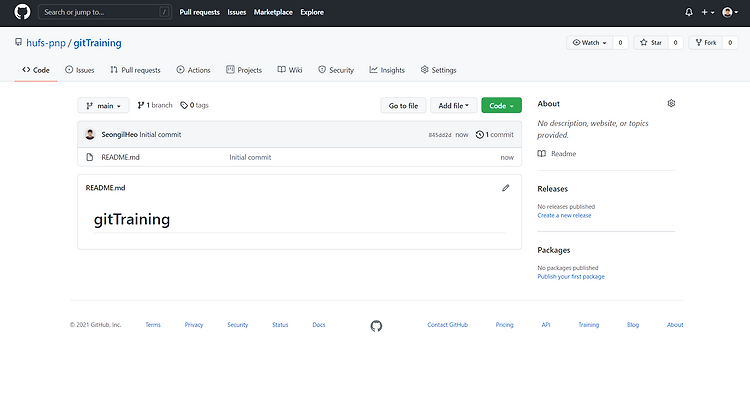Open Issues in the top navigation bar
750x412 pixels.
[237, 12]
